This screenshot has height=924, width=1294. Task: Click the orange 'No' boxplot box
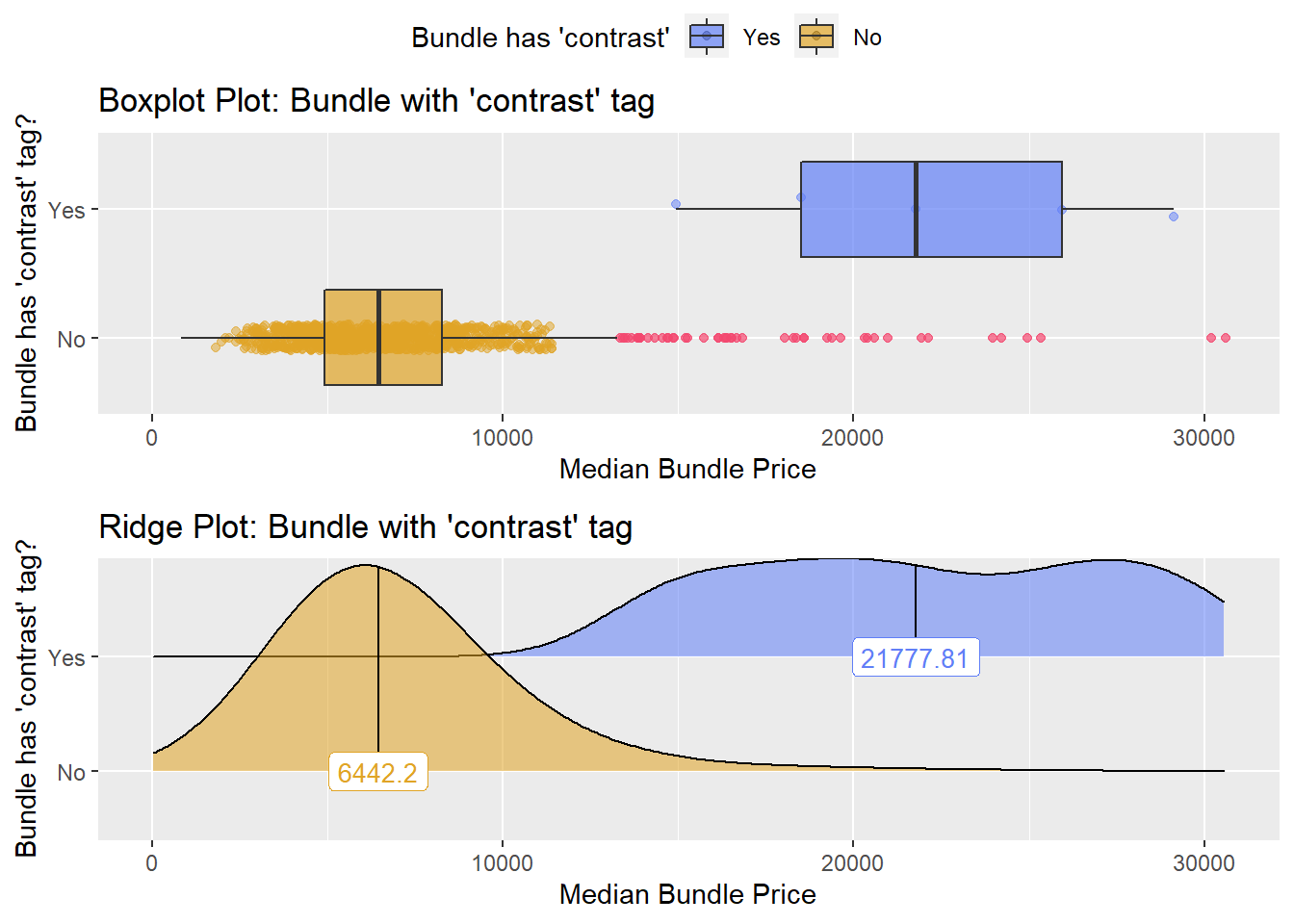(383, 337)
